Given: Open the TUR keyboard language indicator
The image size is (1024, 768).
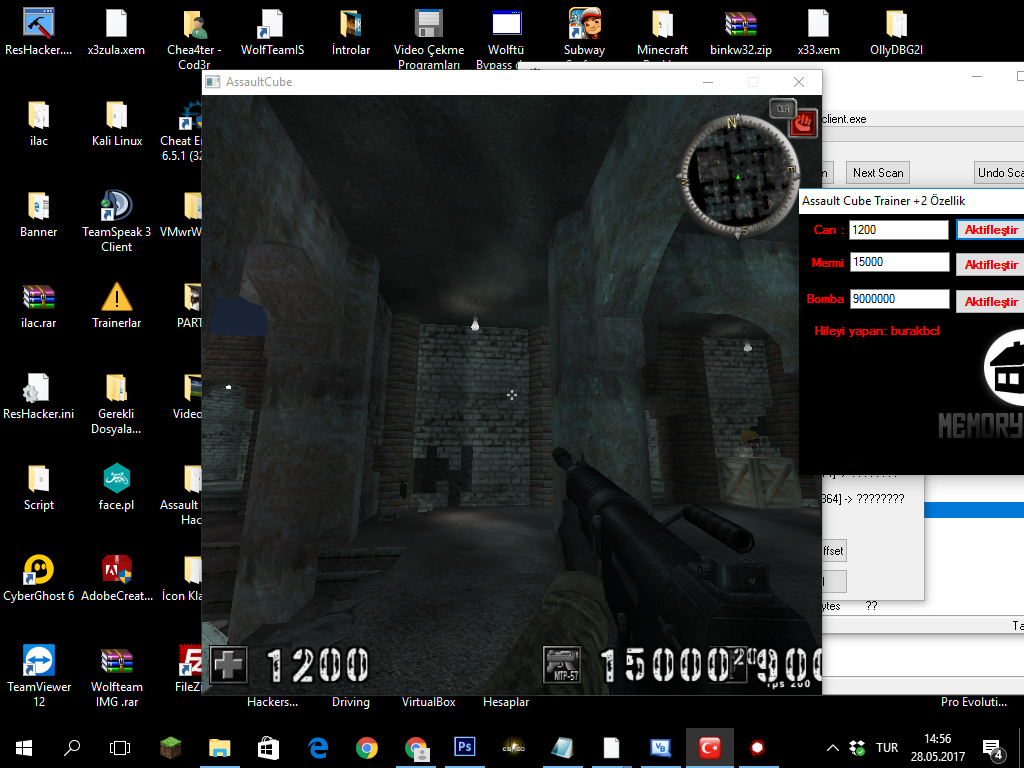Looking at the screenshot, I should 887,748.
